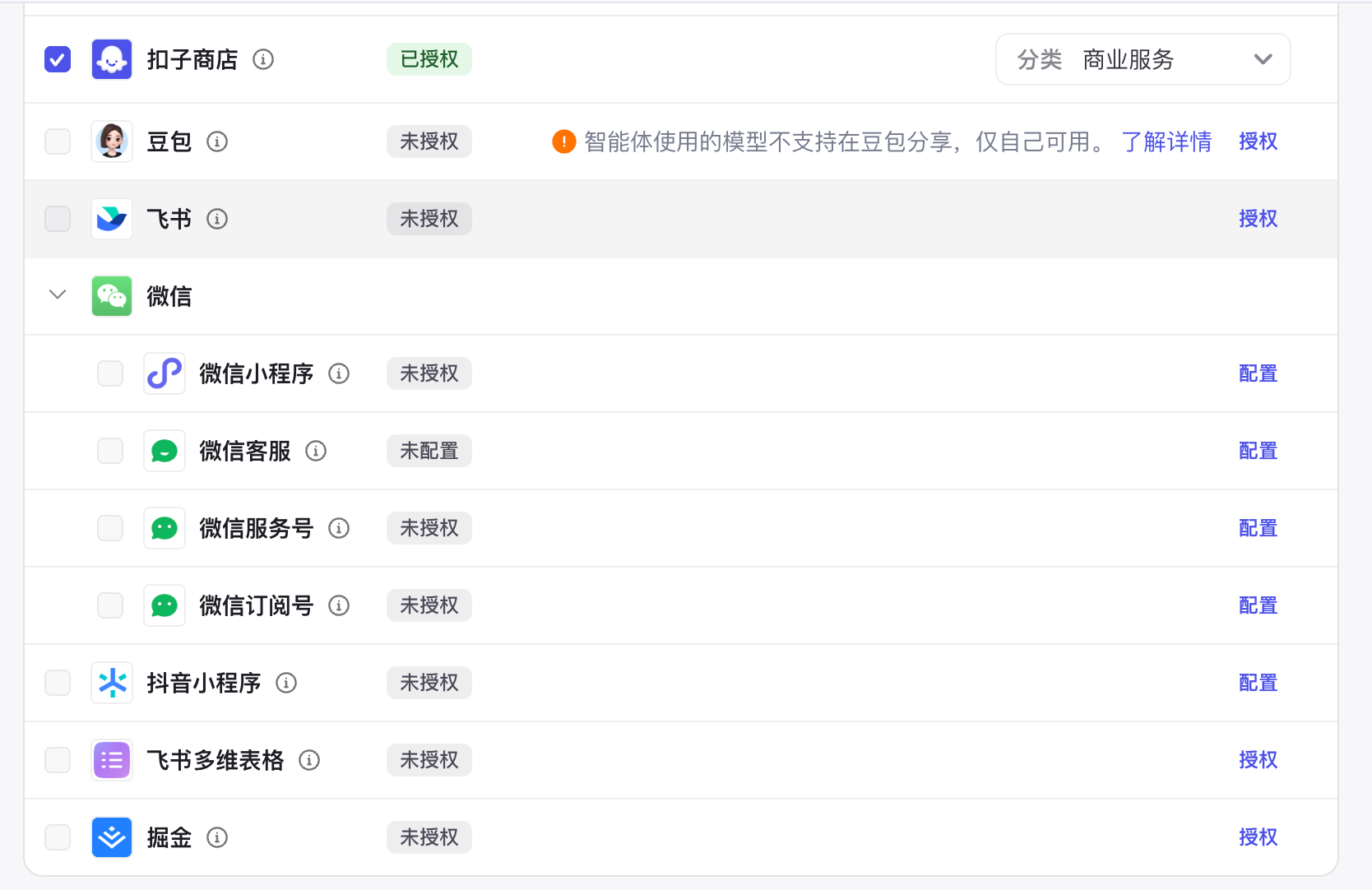
Task: Click the 抖音小程序 asterisk icon
Action: (x=112, y=683)
